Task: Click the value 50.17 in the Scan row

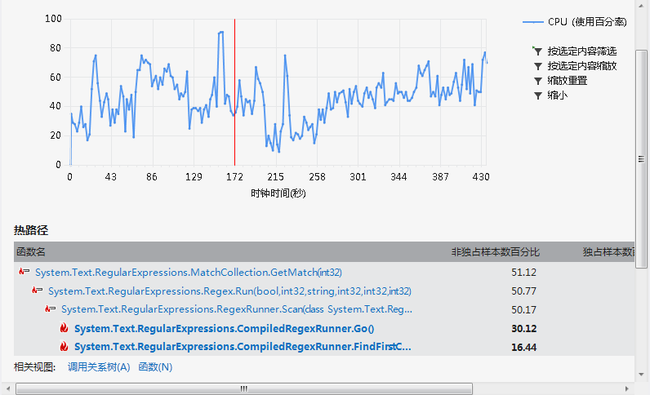Action: pos(524,310)
